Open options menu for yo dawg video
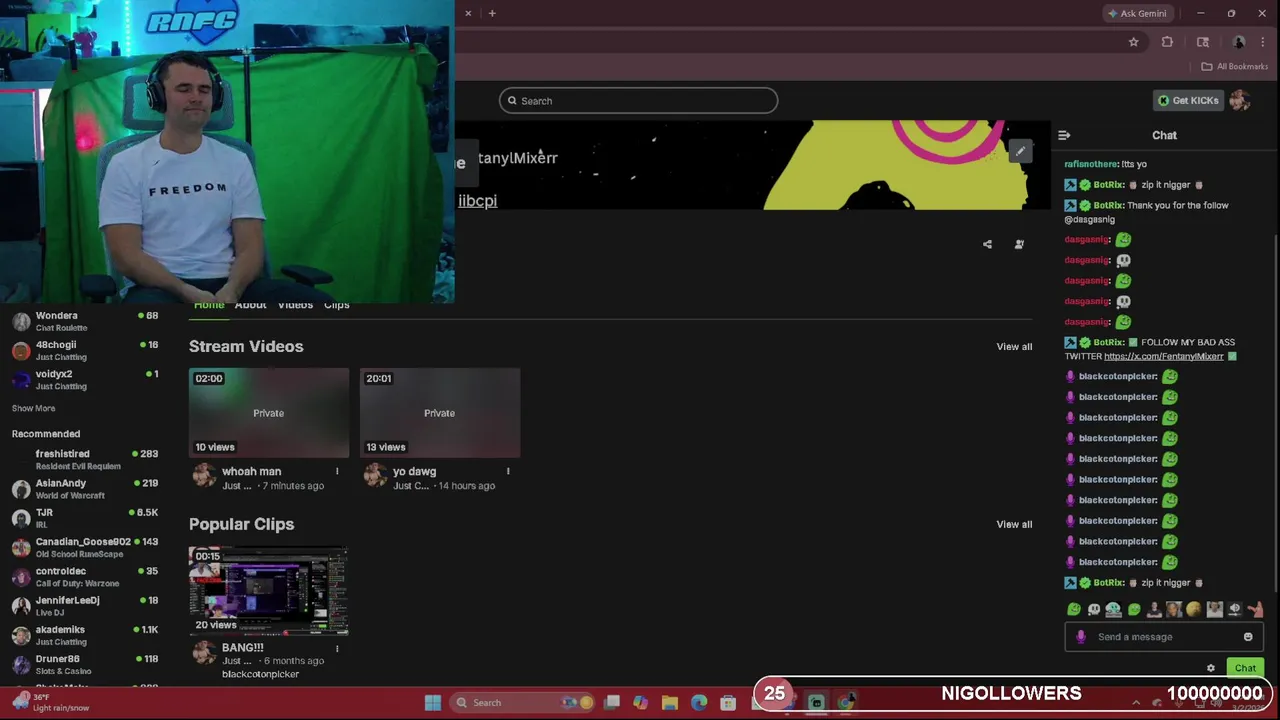 click(508, 471)
